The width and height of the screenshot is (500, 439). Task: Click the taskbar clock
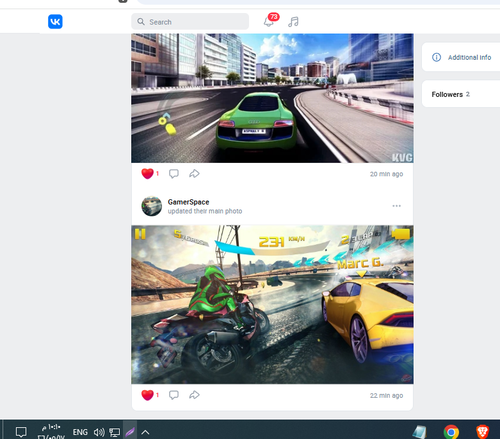click(51, 432)
